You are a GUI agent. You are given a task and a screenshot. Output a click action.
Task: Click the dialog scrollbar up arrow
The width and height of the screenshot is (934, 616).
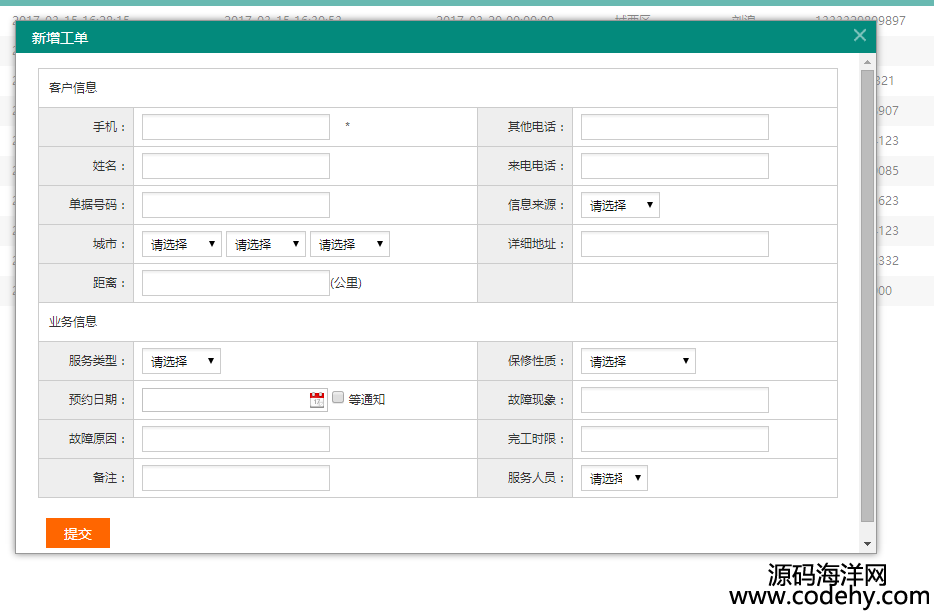click(x=867, y=62)
